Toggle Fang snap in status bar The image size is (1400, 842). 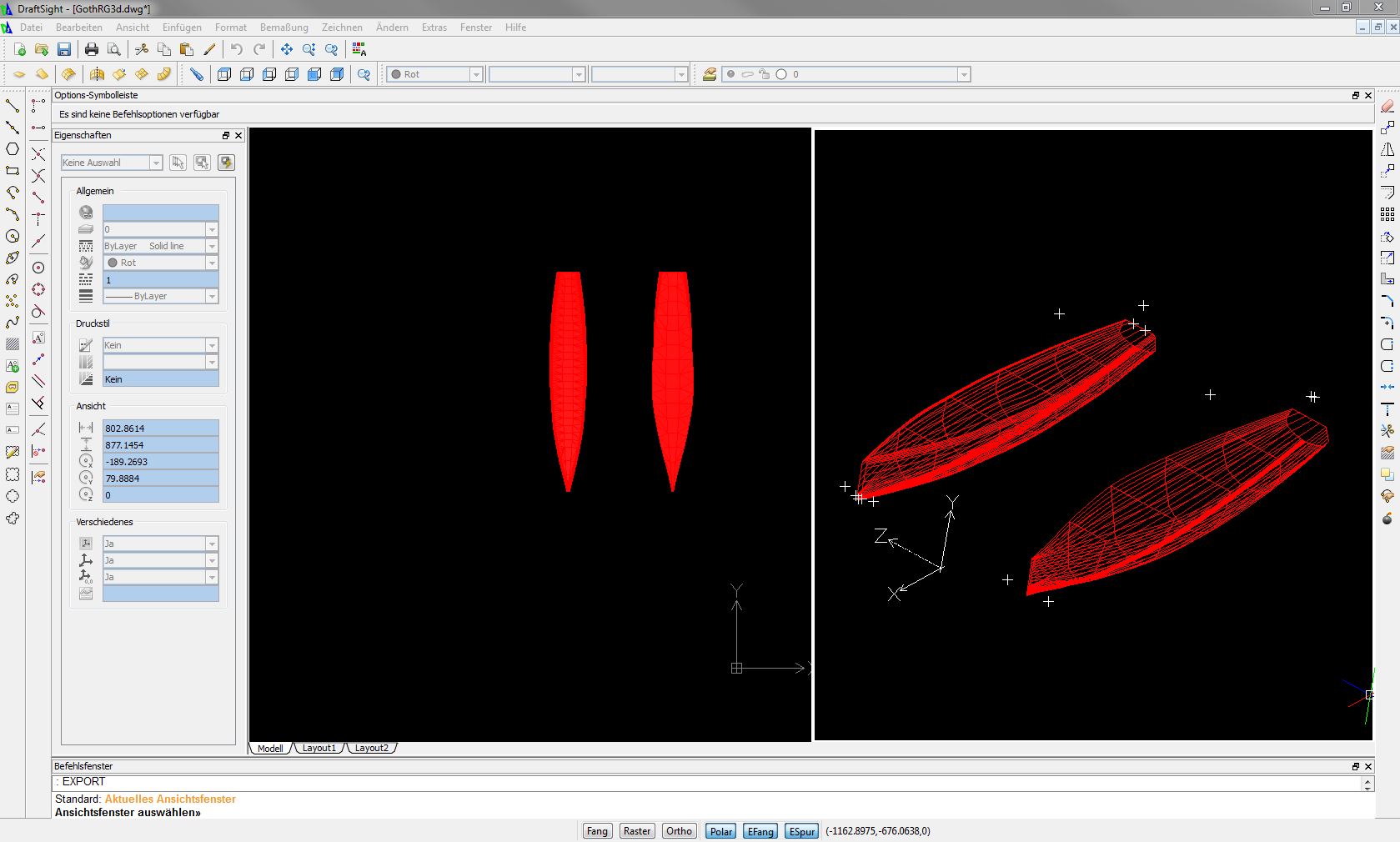tap(597, 831)
